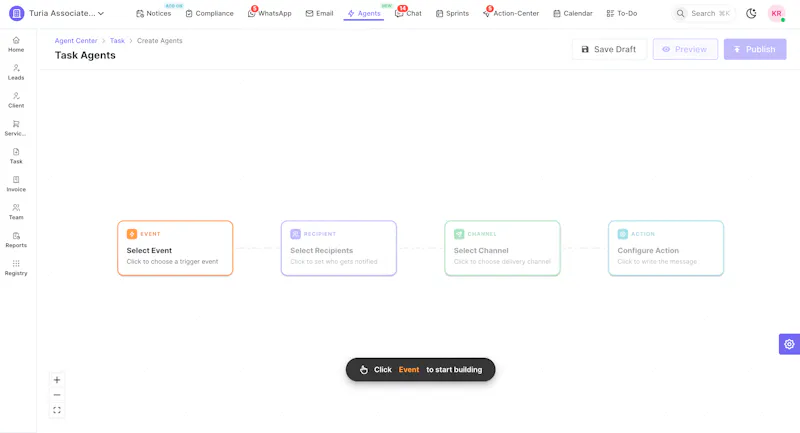
Task: Click the 'Task Agents' heading
Action: (x=85, y=55)
